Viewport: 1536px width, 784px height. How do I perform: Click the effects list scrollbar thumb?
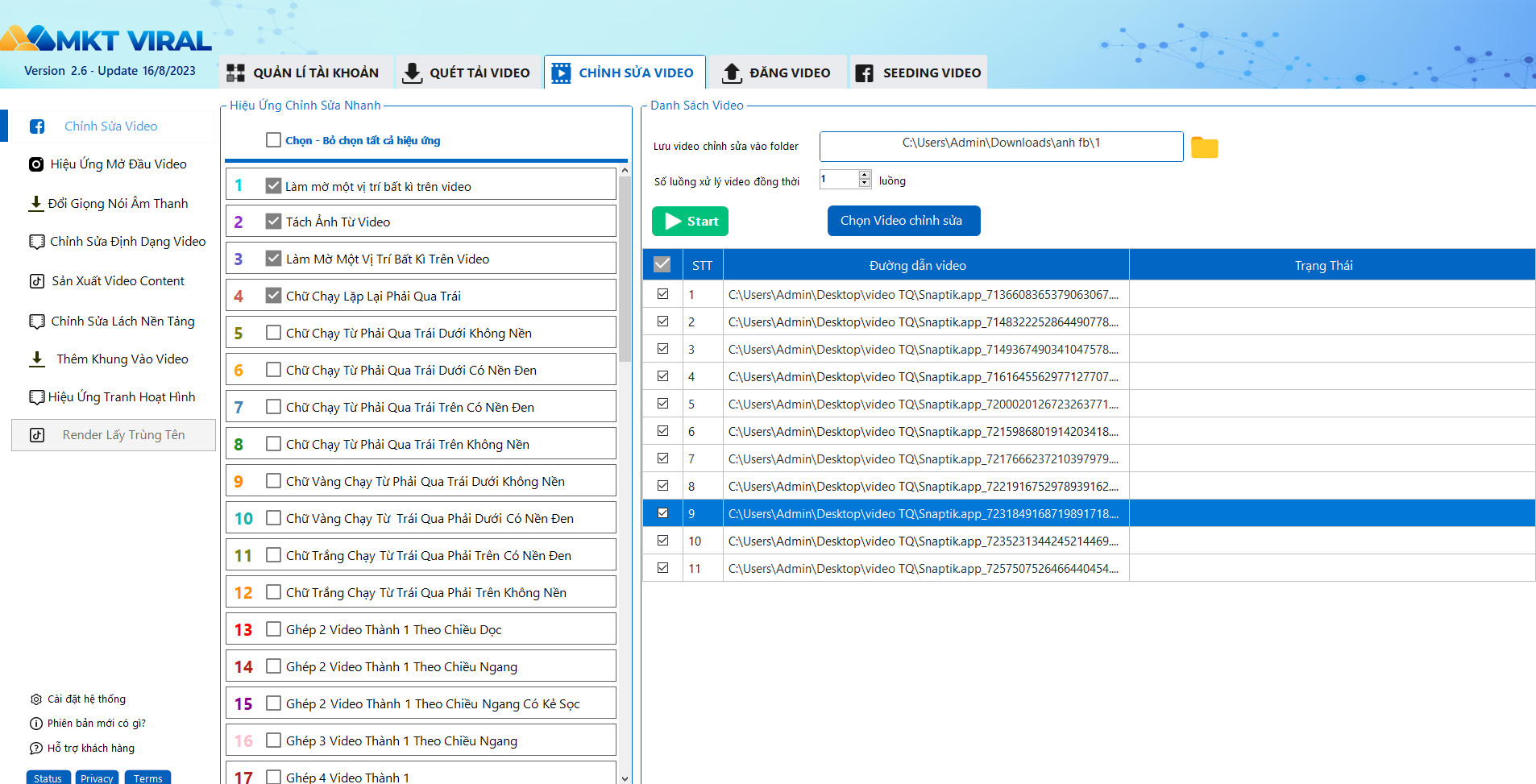tap(625, 268)
